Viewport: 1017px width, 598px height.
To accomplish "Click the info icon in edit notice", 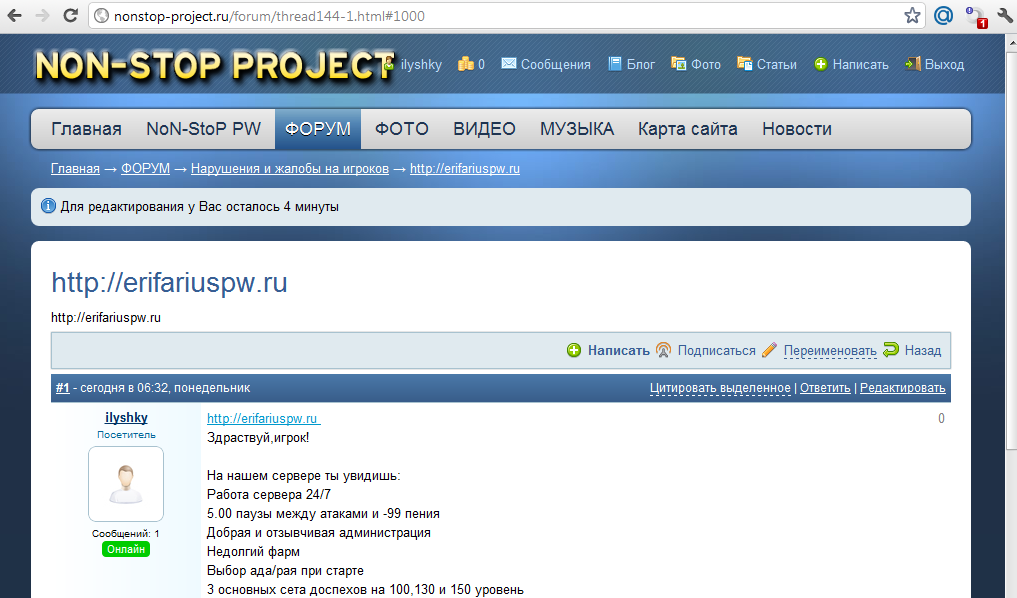I will tap(49, 206).
